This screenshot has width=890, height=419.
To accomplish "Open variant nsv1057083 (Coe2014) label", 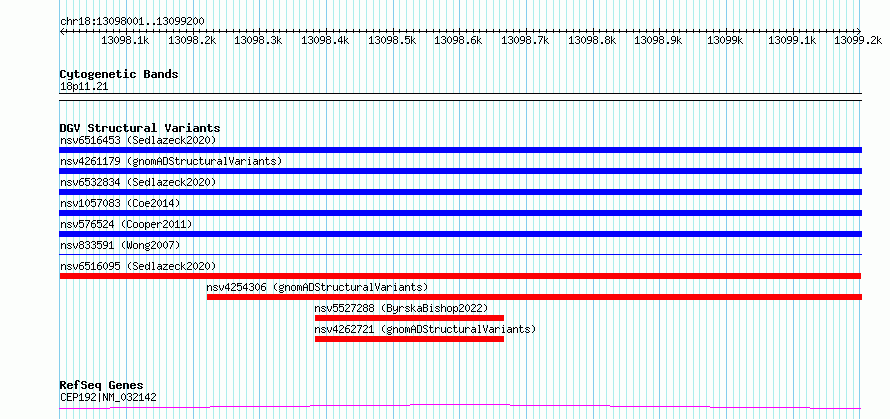I will [120, 203].
